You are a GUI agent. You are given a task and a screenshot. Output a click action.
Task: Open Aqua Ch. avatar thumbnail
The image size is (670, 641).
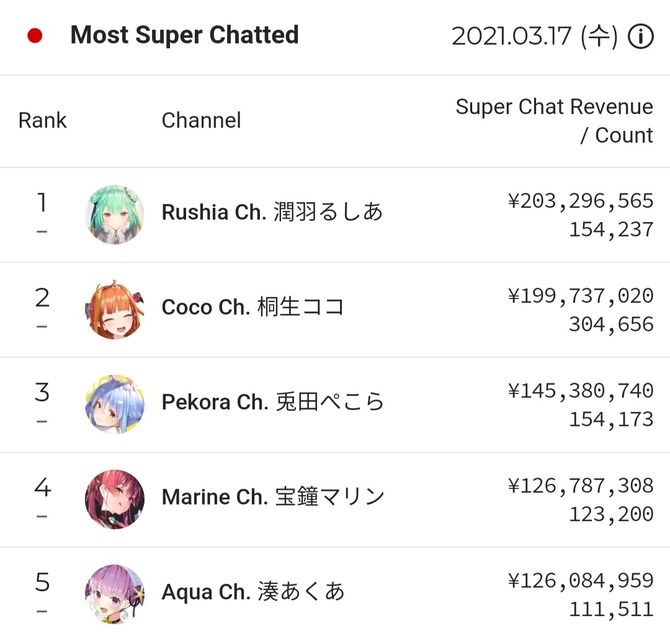coord(115,594)
